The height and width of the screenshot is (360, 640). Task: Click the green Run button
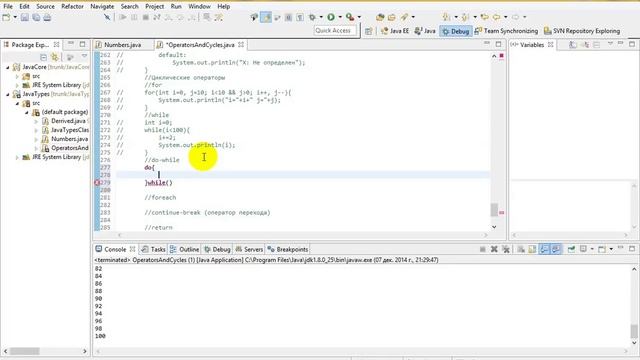pos(331,17)
